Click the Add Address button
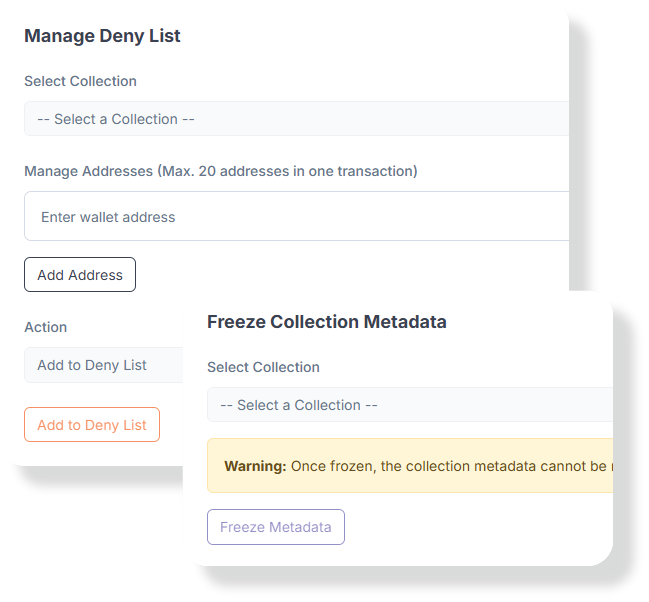 80,275
